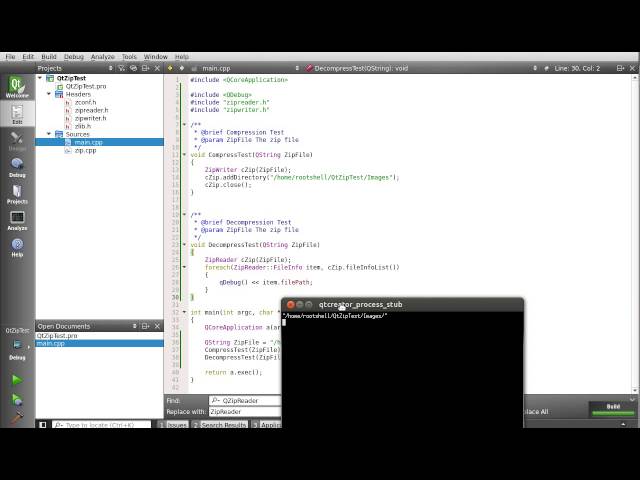Close the Projects side panel
Viewport: 640px width, 480px height.
[158, 68]
